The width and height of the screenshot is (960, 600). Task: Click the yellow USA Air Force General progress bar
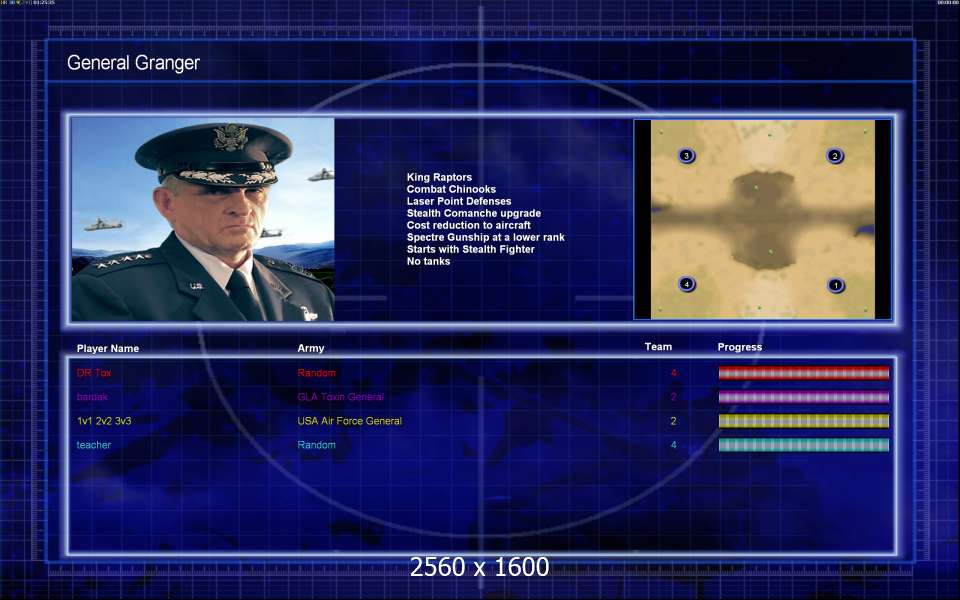point(803,421)
